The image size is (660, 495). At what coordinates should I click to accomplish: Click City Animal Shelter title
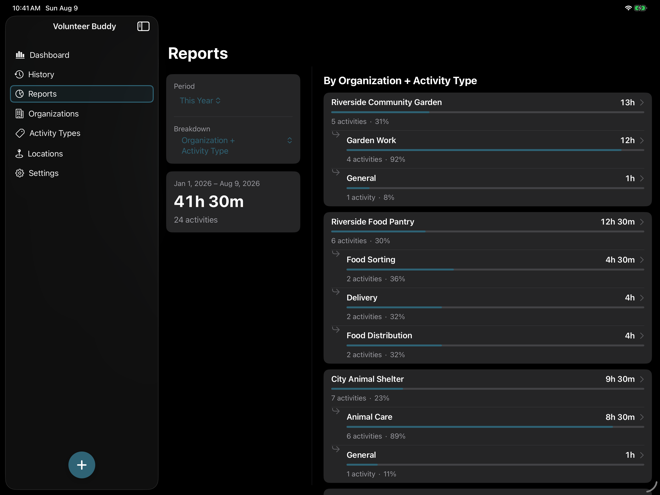tap(367, 379)
